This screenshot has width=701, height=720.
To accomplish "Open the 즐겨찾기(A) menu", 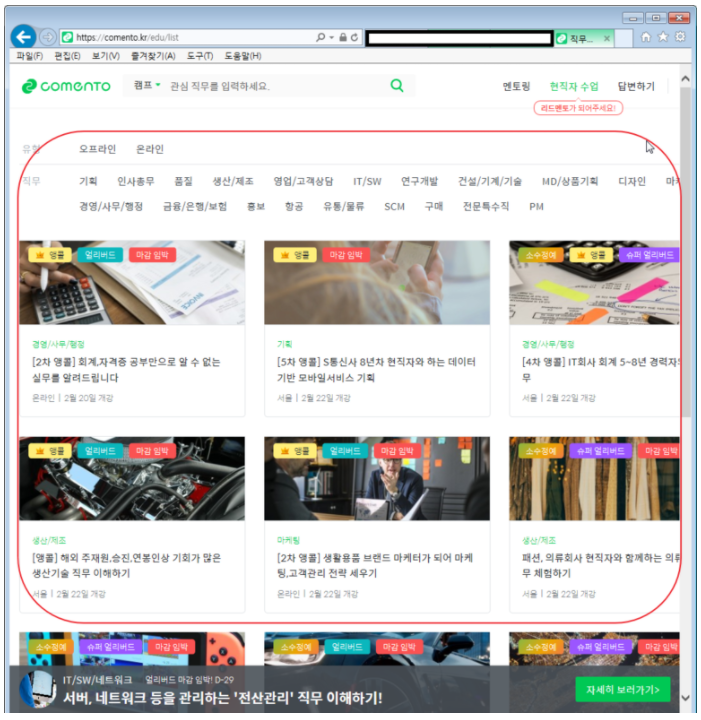I will coord(153,56).
